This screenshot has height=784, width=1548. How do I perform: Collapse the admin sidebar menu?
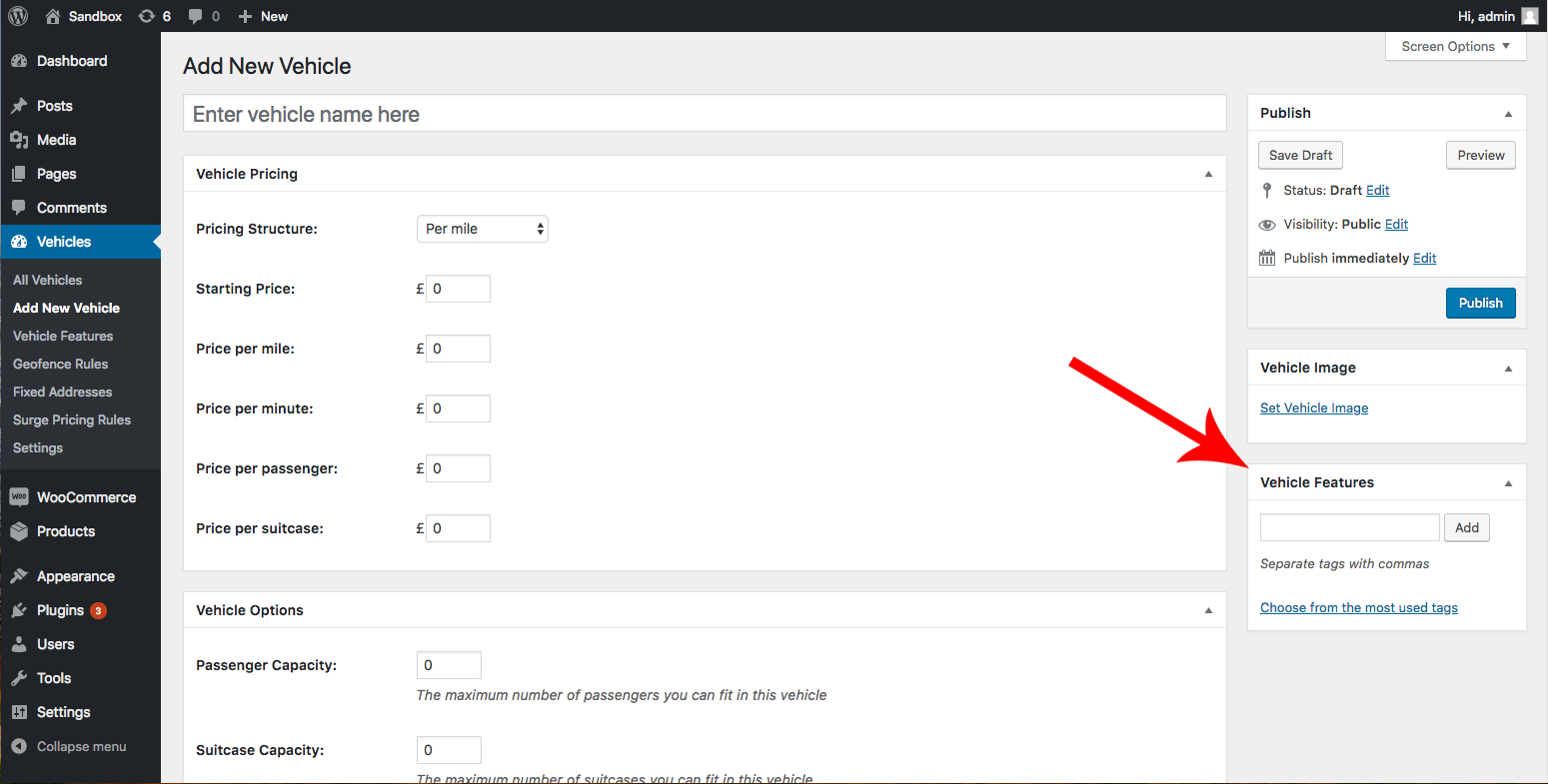[x=81, y=746]
